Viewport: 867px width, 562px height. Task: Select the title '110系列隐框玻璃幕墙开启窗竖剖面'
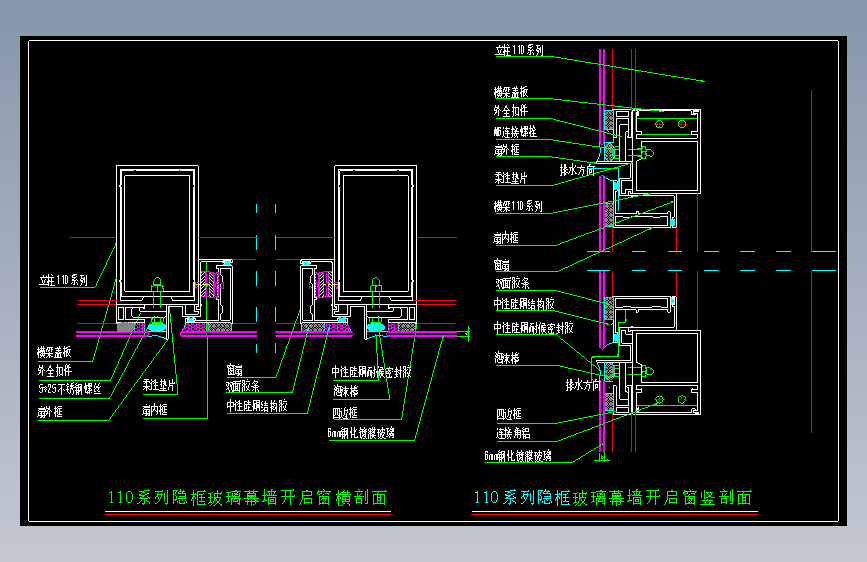coord(613,498)
